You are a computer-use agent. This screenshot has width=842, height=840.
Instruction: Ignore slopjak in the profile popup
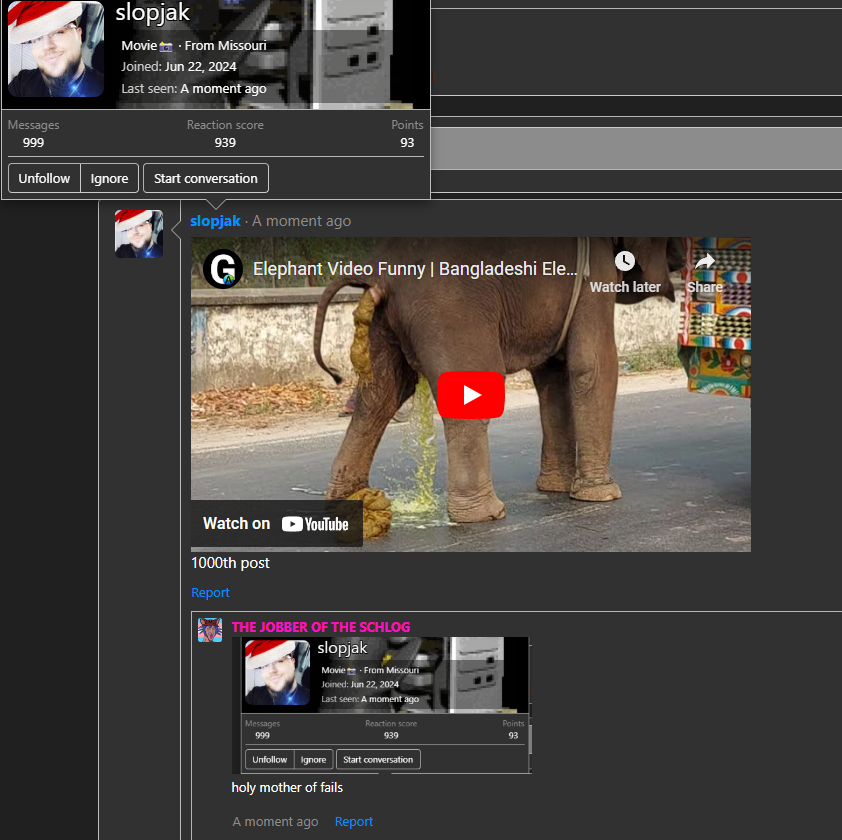coord(110,178)
